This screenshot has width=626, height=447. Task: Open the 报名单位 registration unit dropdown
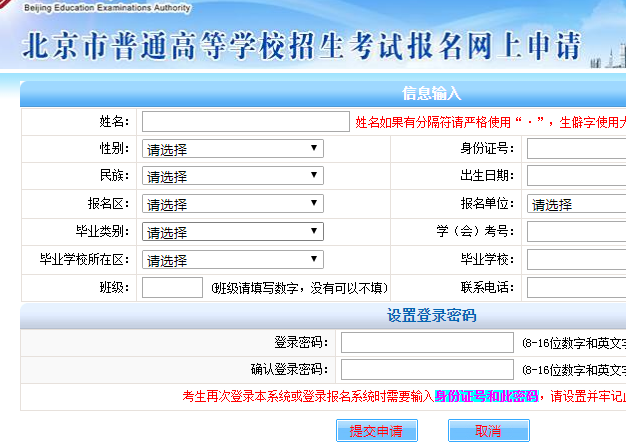(x=576, y=204)
